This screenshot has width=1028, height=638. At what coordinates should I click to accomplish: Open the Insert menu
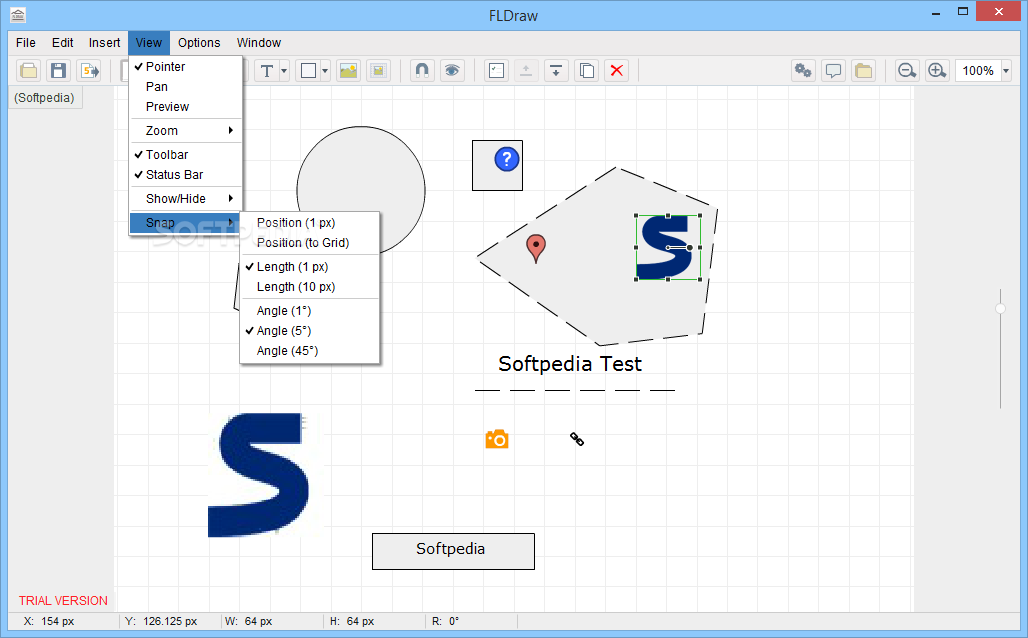(x=104, y=43)
